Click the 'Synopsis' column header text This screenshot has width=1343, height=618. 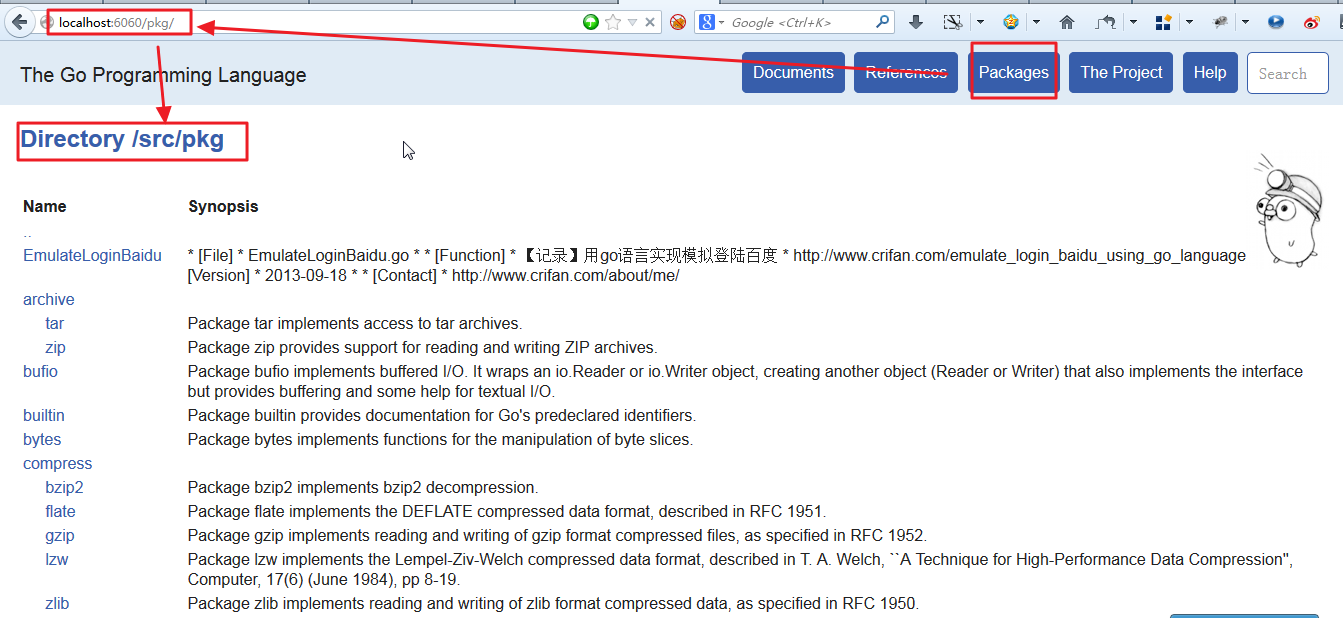[223, 206]
